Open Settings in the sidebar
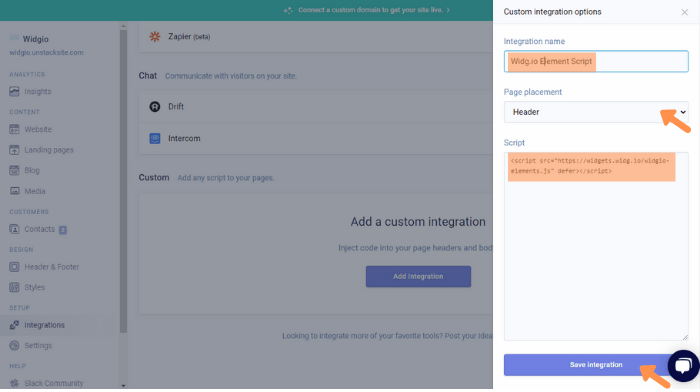700x392 pixels. (x=38, y=346)
